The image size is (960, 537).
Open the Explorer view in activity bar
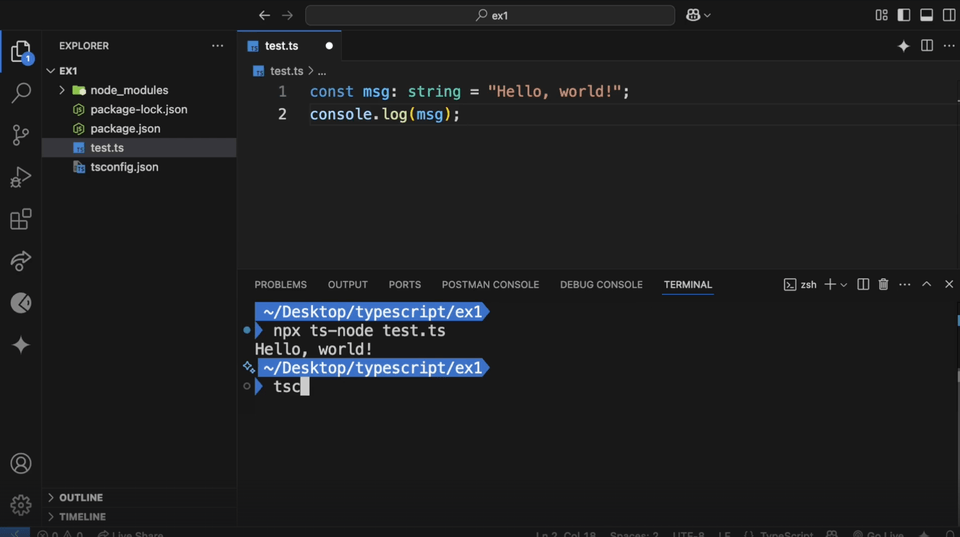pos(21,51)
